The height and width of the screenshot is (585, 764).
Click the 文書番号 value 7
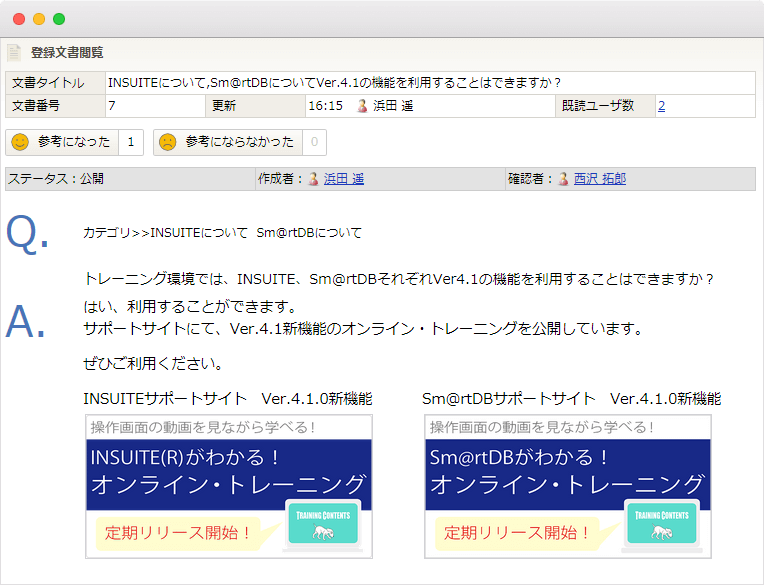[x=112, y=106]
